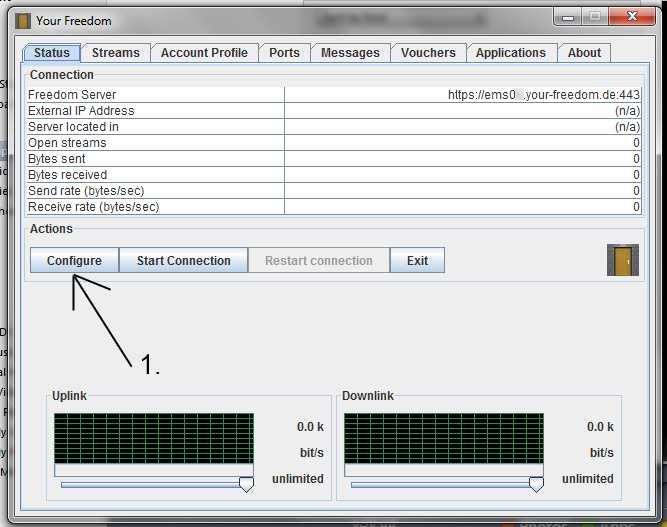Minimize the Your Freedom window
The height and width of the screenshot is (527, 667).
568,17
